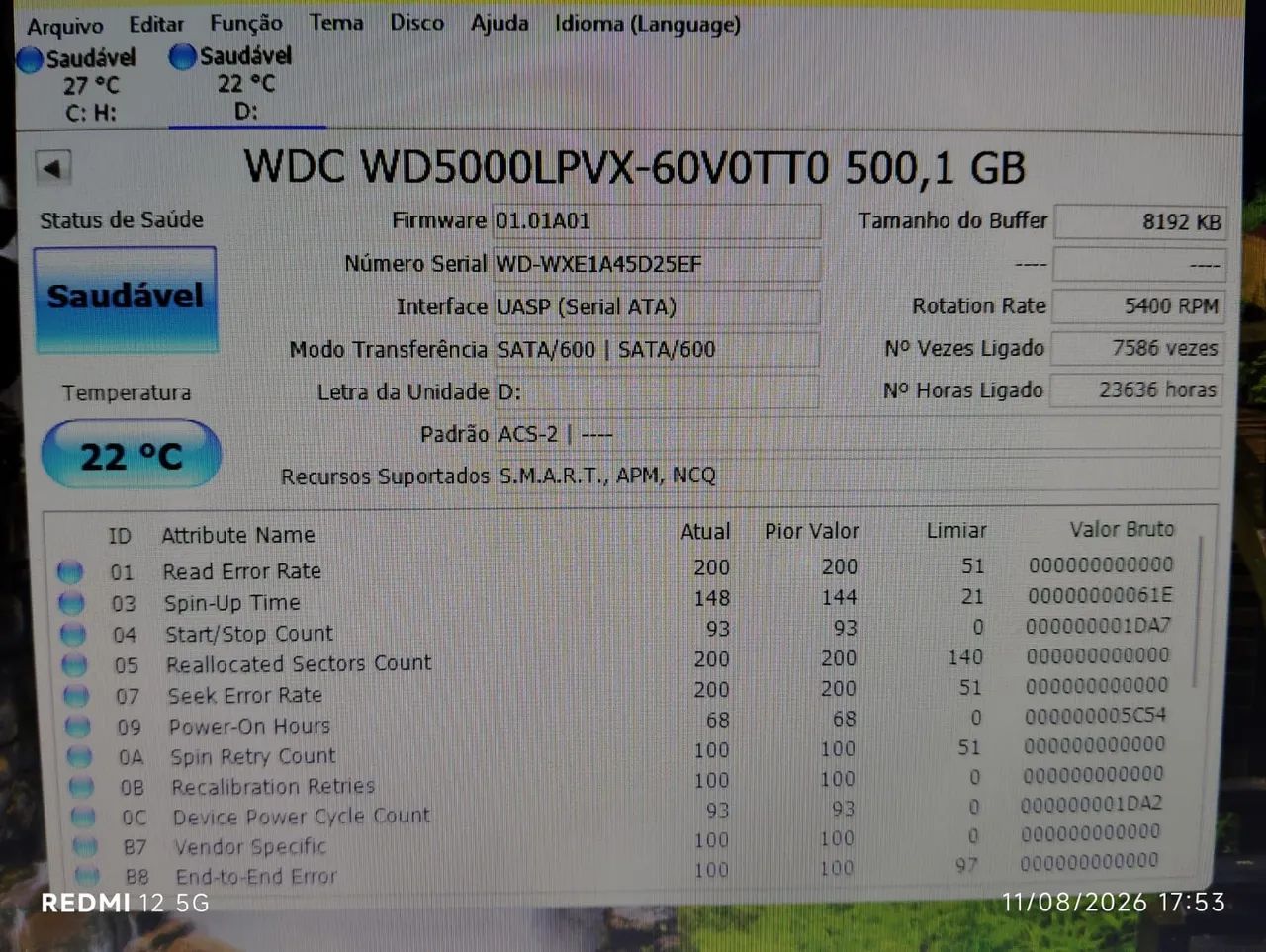
Task: Click the status dot for Read Error Rate
Action: coord(69,571)
